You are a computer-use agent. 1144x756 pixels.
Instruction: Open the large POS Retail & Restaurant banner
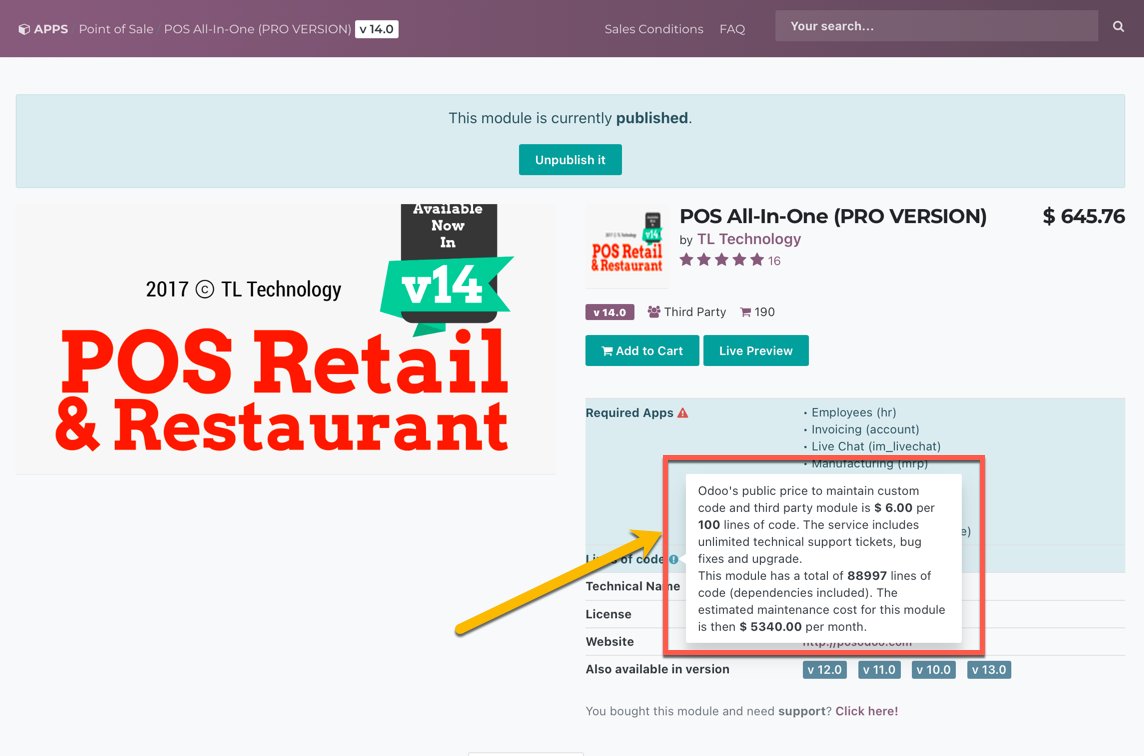point(285,339)
